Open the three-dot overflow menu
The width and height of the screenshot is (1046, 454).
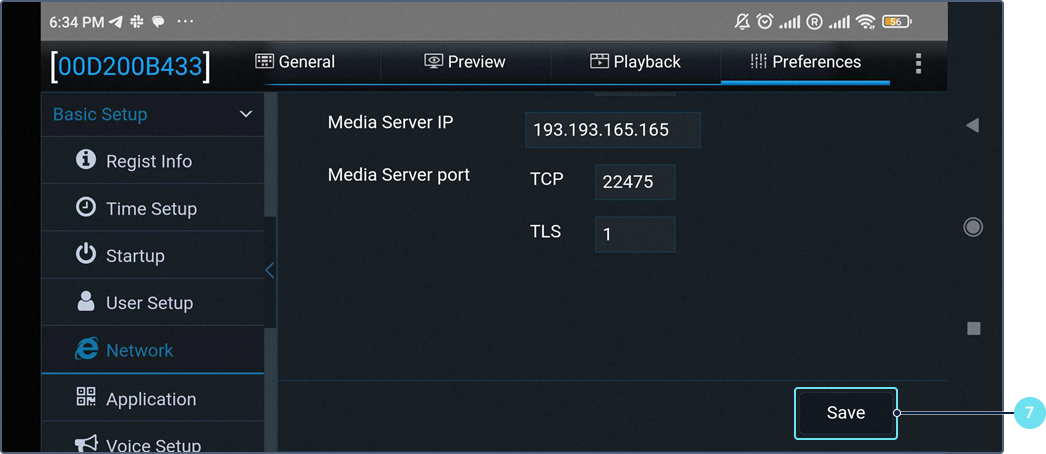(x=918, y=63)
